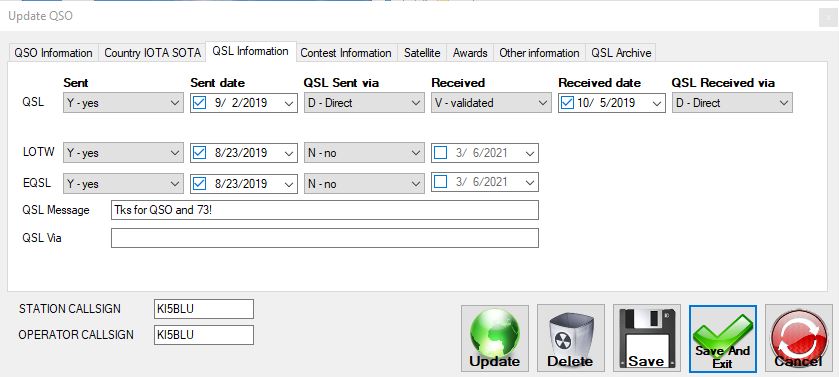Uncheck the QSL Sent date checkbox
Screen dimensions: 839x377
tap(199, 103)
